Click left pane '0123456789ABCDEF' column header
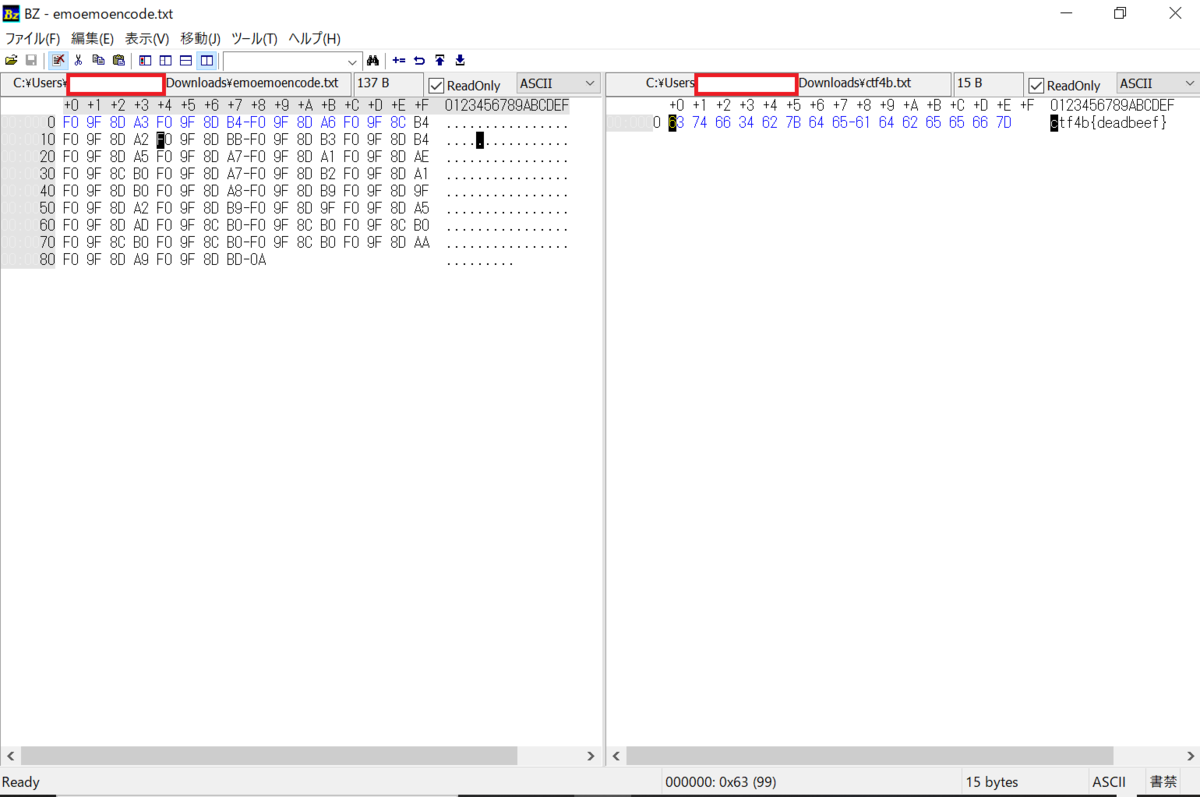 pos(507,105)
